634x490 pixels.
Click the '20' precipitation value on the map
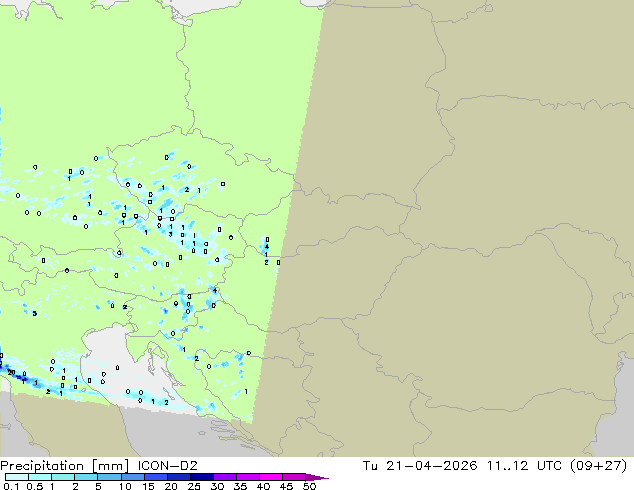[11, 372]
